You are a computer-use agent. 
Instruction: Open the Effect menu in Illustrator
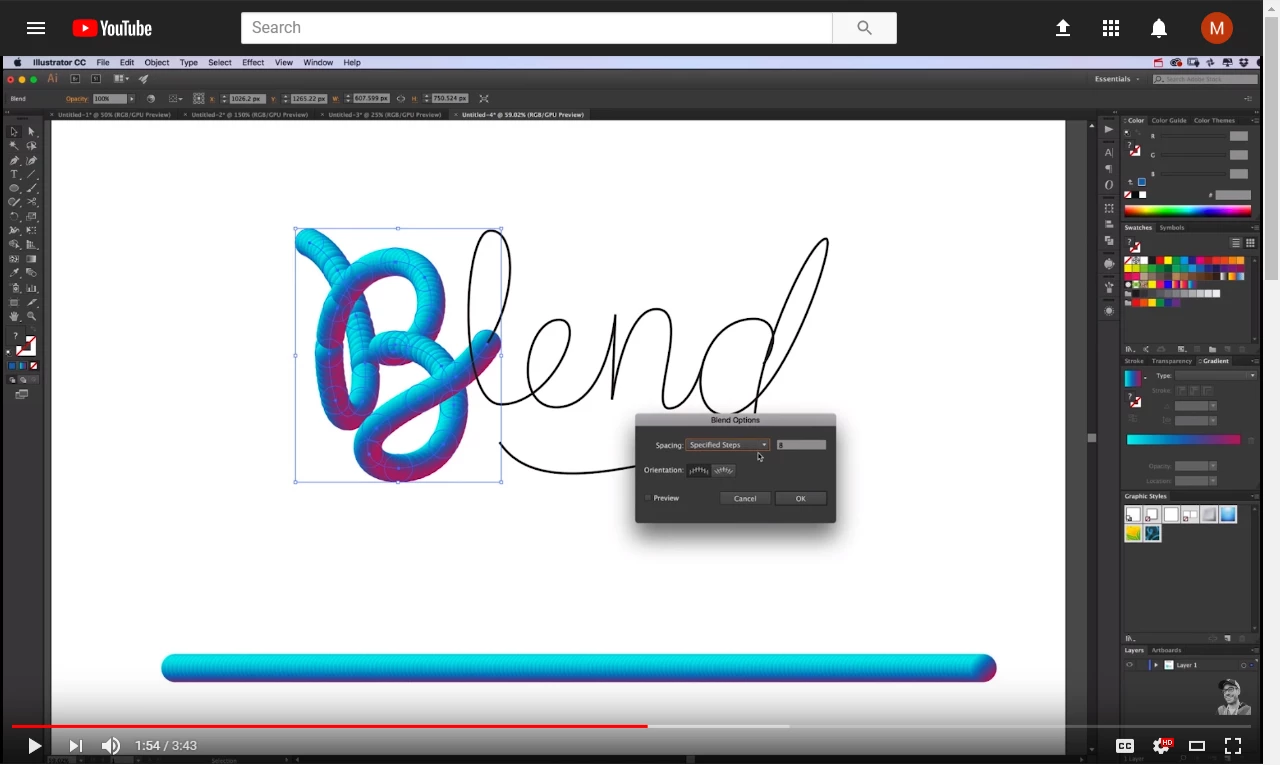pos(253,62)
